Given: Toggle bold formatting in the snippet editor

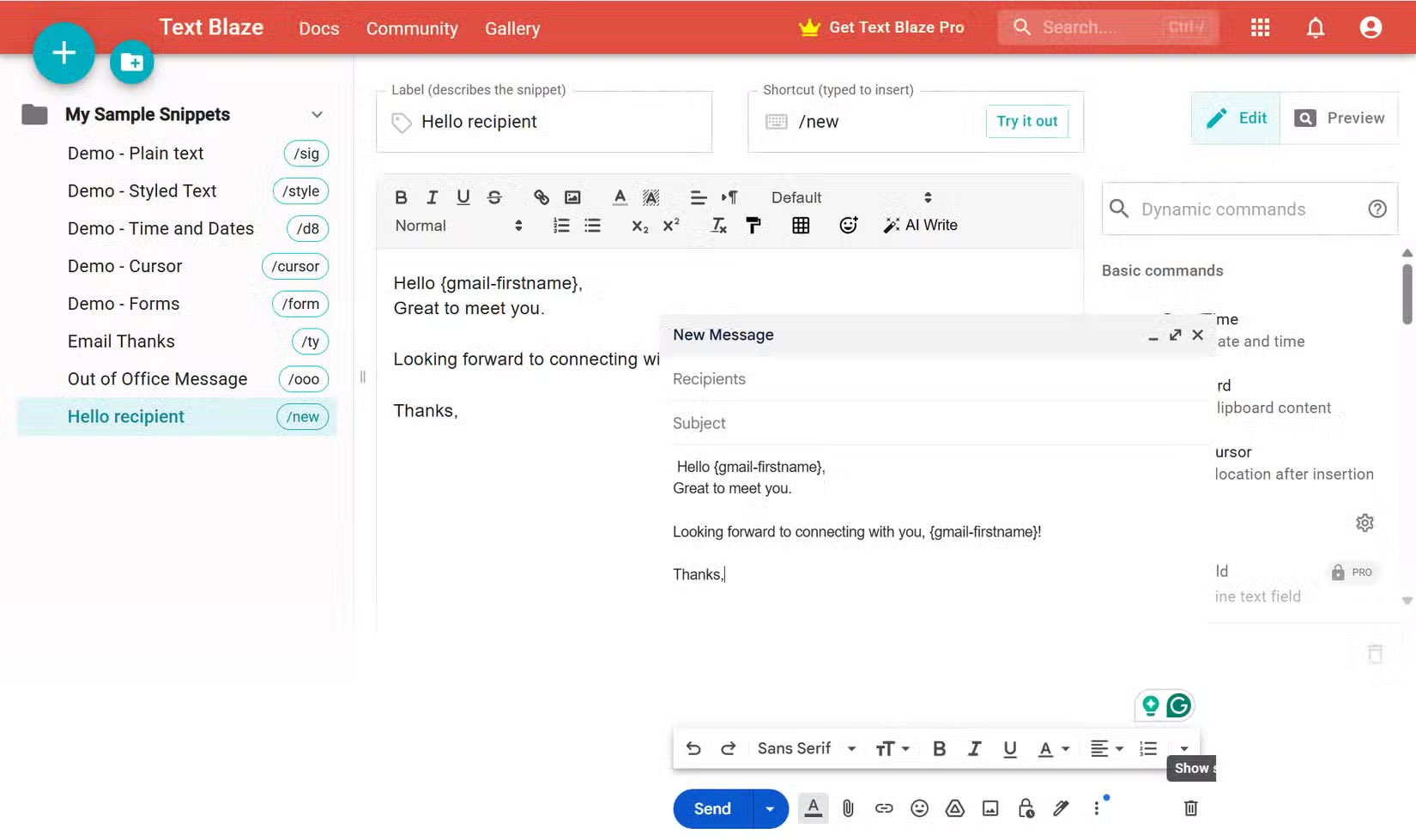Looking at the screenshot, I should 401,196.
